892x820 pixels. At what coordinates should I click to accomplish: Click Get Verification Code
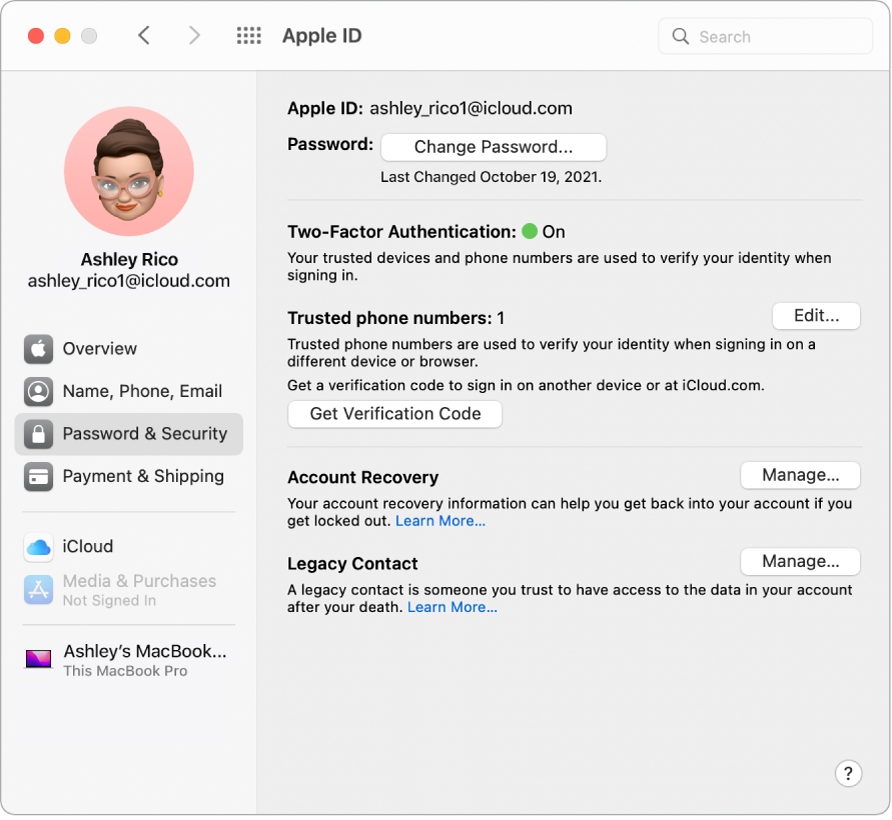pos(394,414)
